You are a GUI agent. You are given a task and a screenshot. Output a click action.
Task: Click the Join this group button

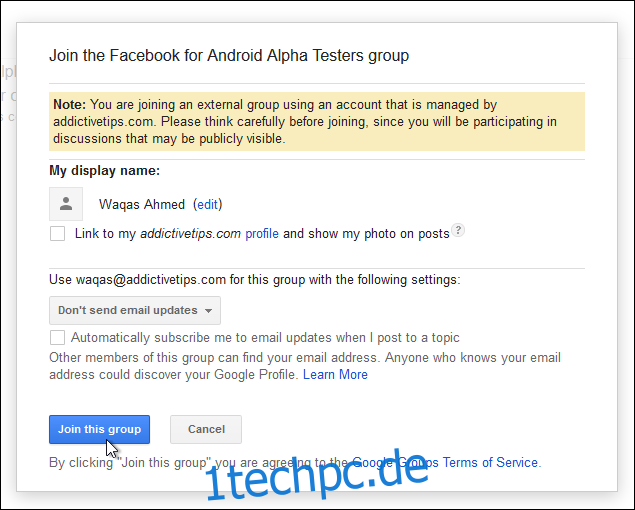point(100,429)
